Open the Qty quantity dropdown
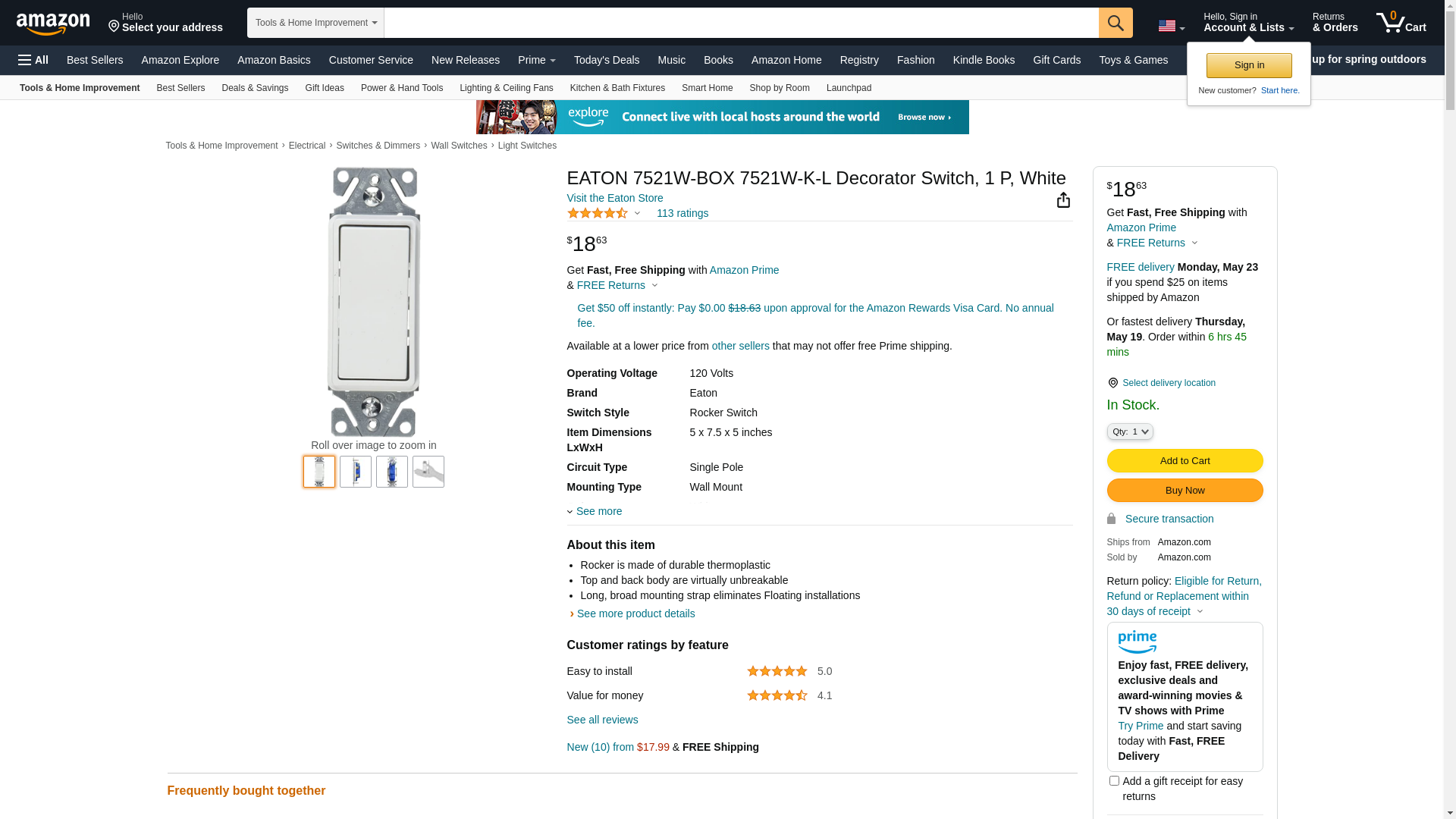This screenshot has width=1456, height=819. coord(1130,431)
